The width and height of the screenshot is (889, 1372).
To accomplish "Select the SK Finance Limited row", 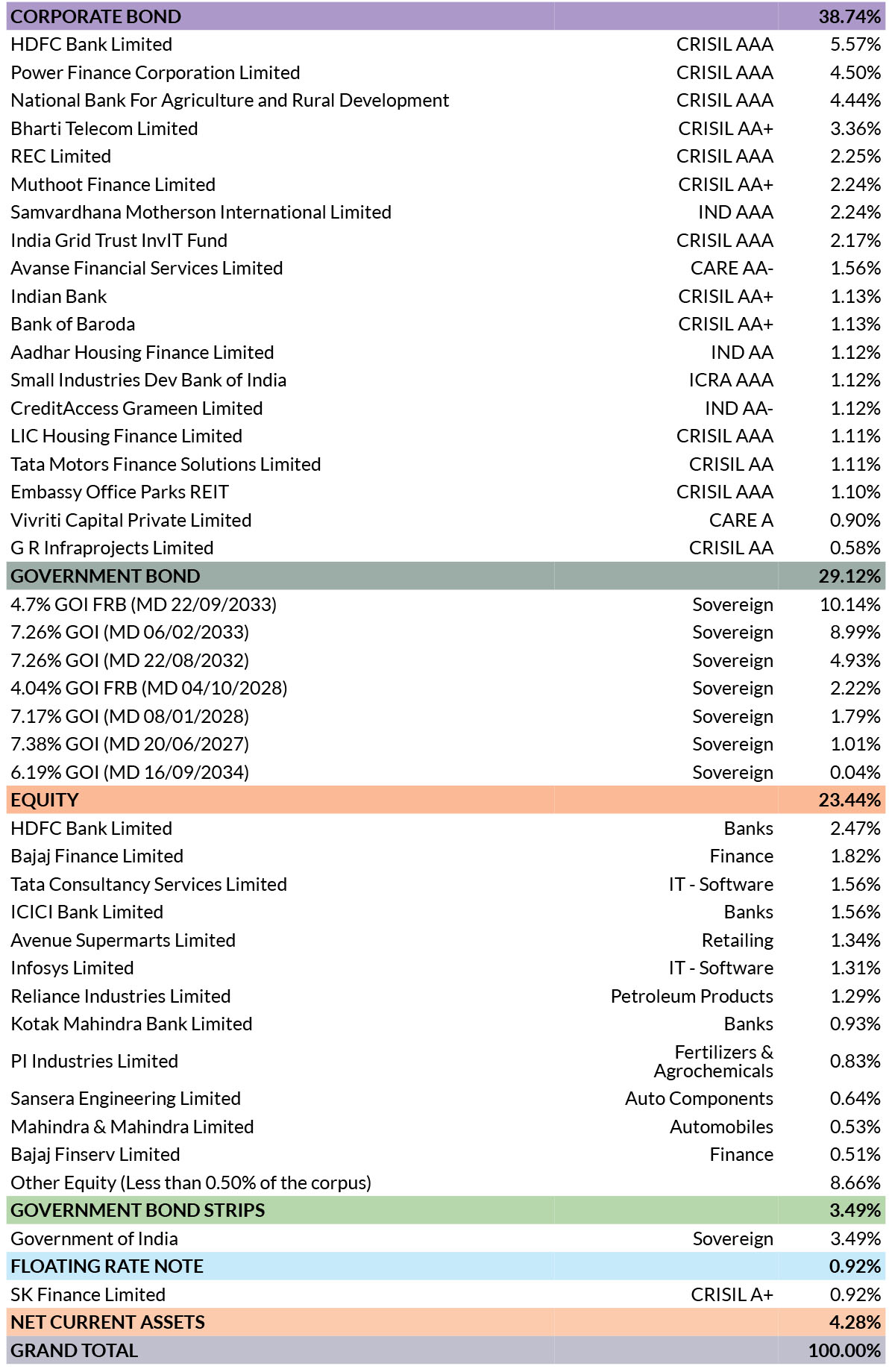I will click(88, 1294).
